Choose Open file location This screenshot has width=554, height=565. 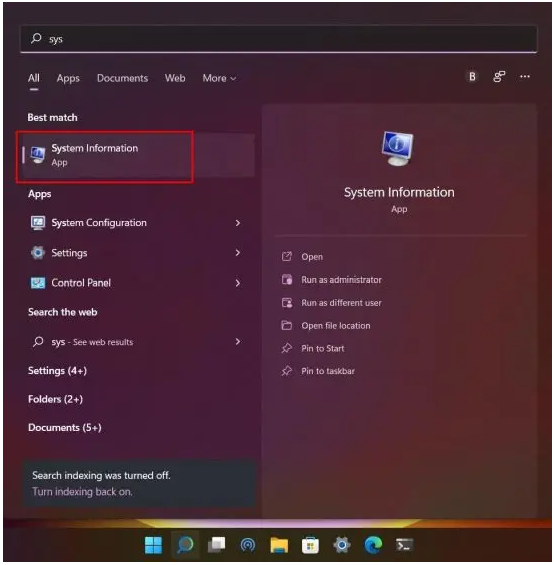pyautogui.click(x=336, y=326)
